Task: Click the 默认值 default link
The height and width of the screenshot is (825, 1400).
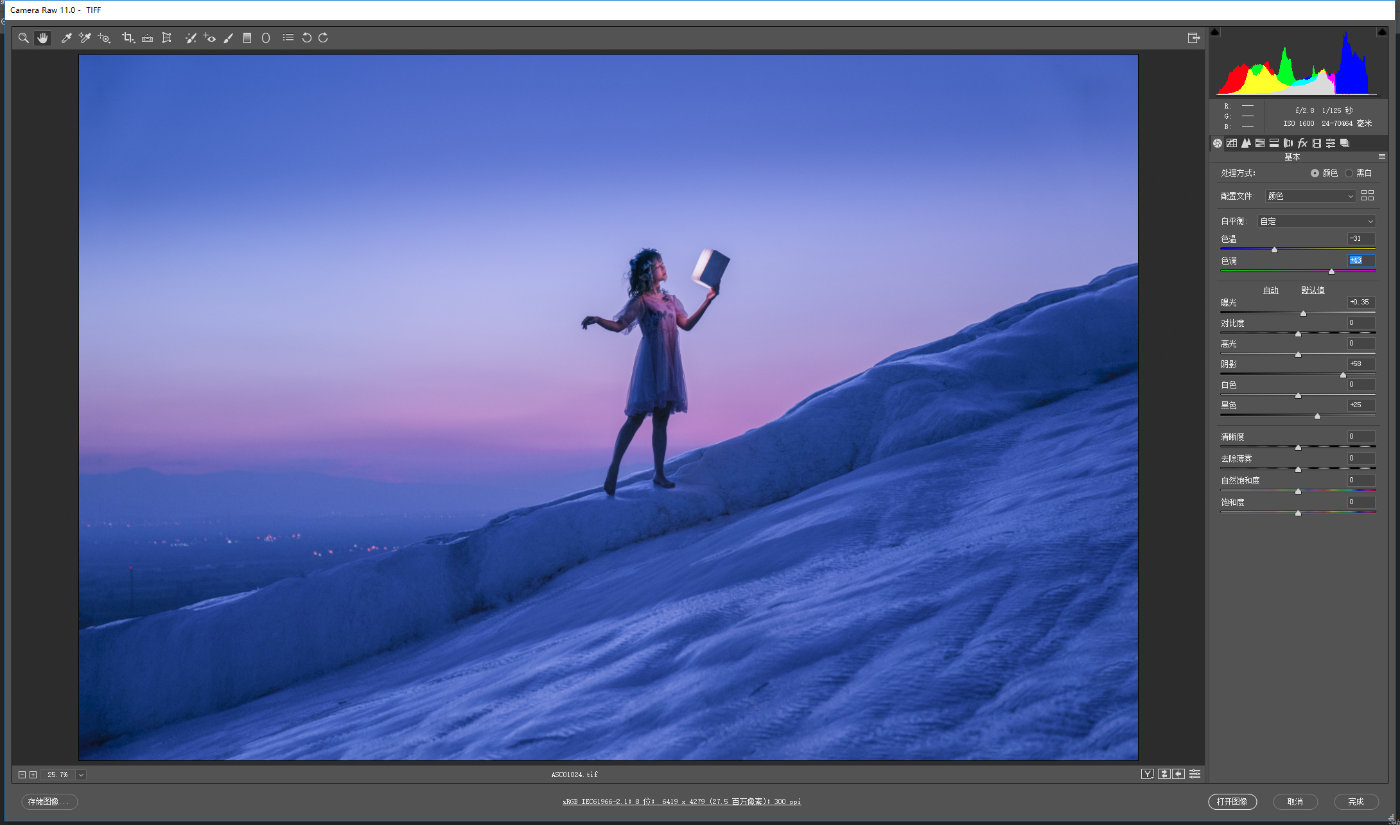Action: pos(1313,290)
